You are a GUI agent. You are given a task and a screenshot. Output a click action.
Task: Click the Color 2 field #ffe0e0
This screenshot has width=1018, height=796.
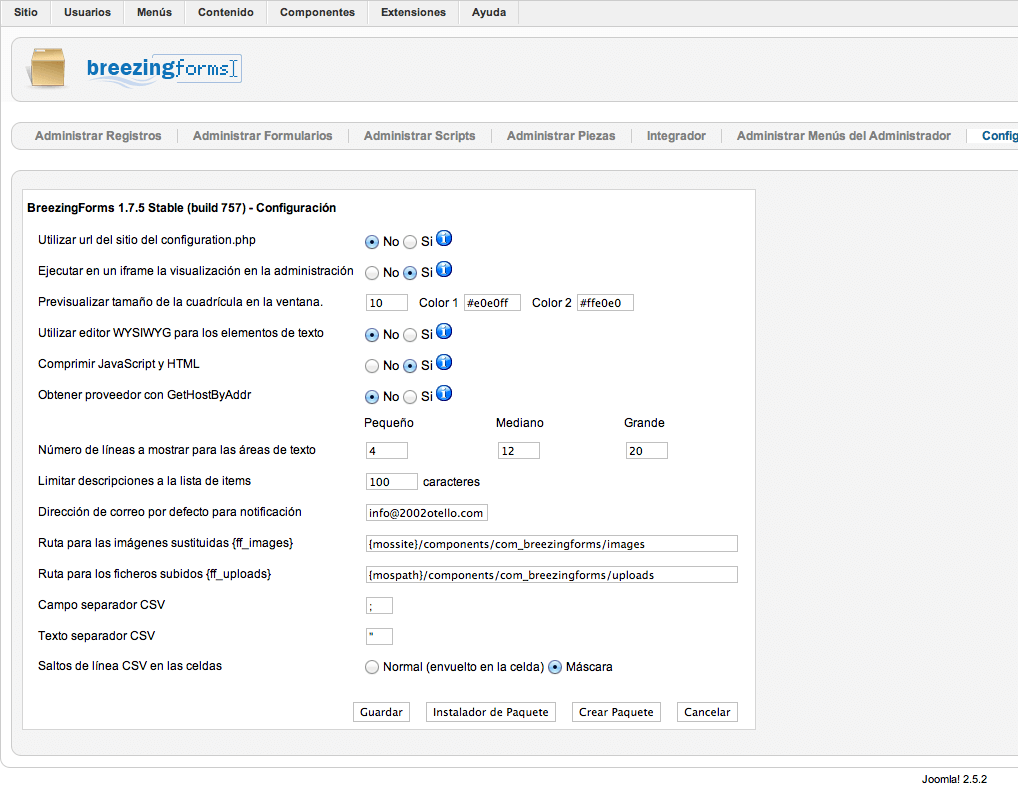point(605,303)
